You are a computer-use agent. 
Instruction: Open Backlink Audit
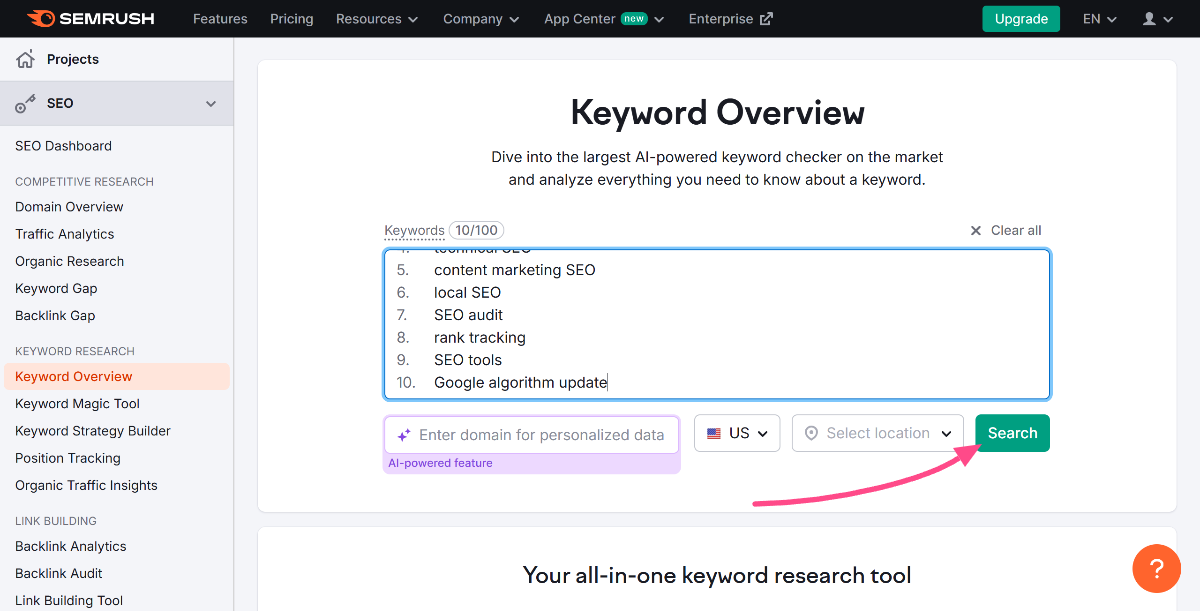(x=59, y=573)
